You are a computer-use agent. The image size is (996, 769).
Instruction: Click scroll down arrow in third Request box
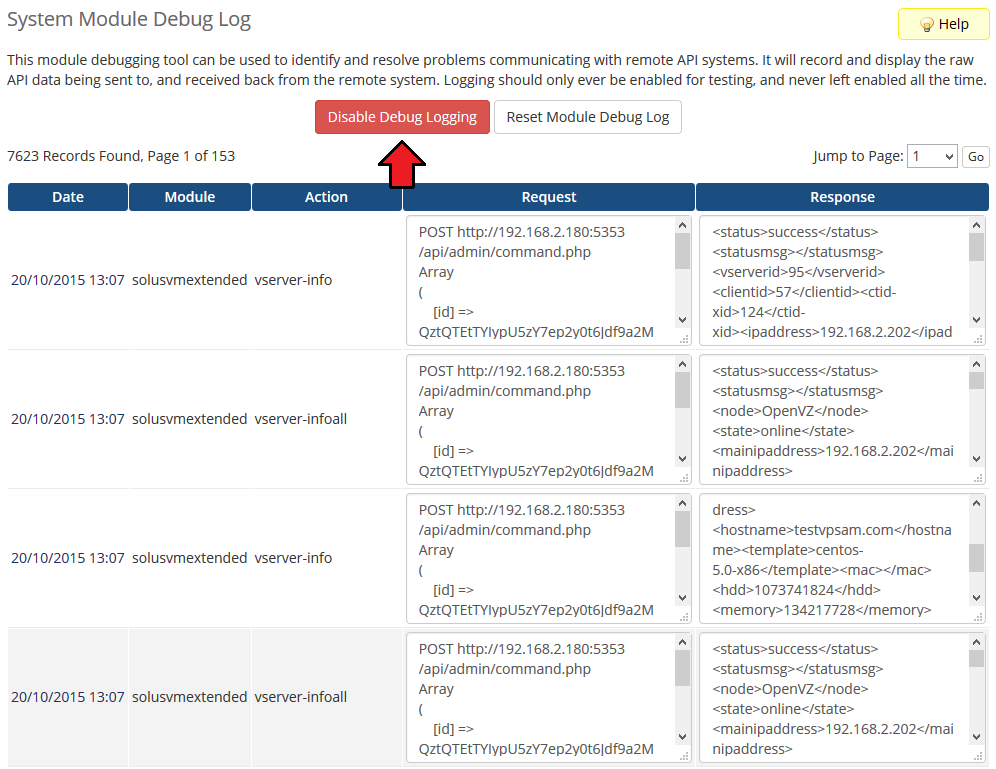(x=682, y=598)
